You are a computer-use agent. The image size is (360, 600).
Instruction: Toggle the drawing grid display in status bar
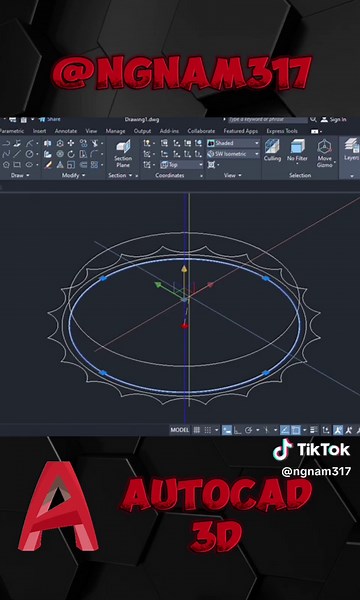(197, 430)
